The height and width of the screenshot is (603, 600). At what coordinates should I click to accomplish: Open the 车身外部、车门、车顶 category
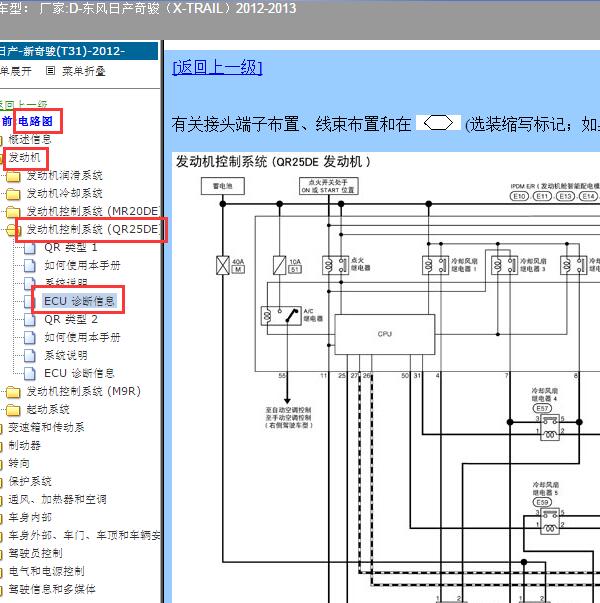[84, 535]
